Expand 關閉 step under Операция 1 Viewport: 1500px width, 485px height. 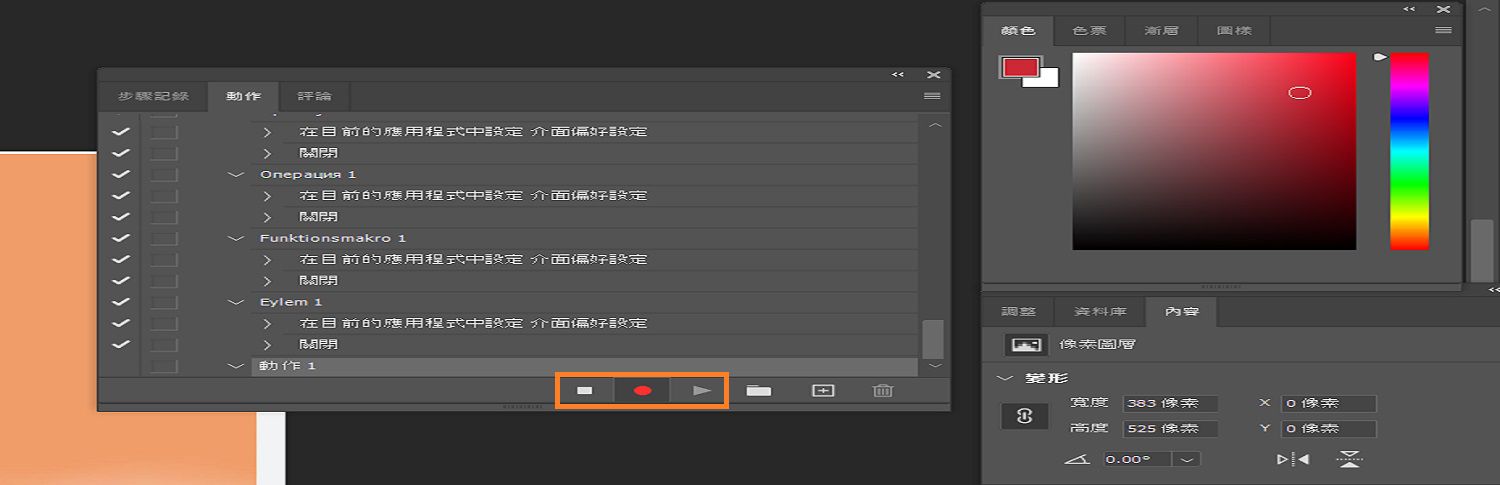pyautogui.click(x=267, y=217)
